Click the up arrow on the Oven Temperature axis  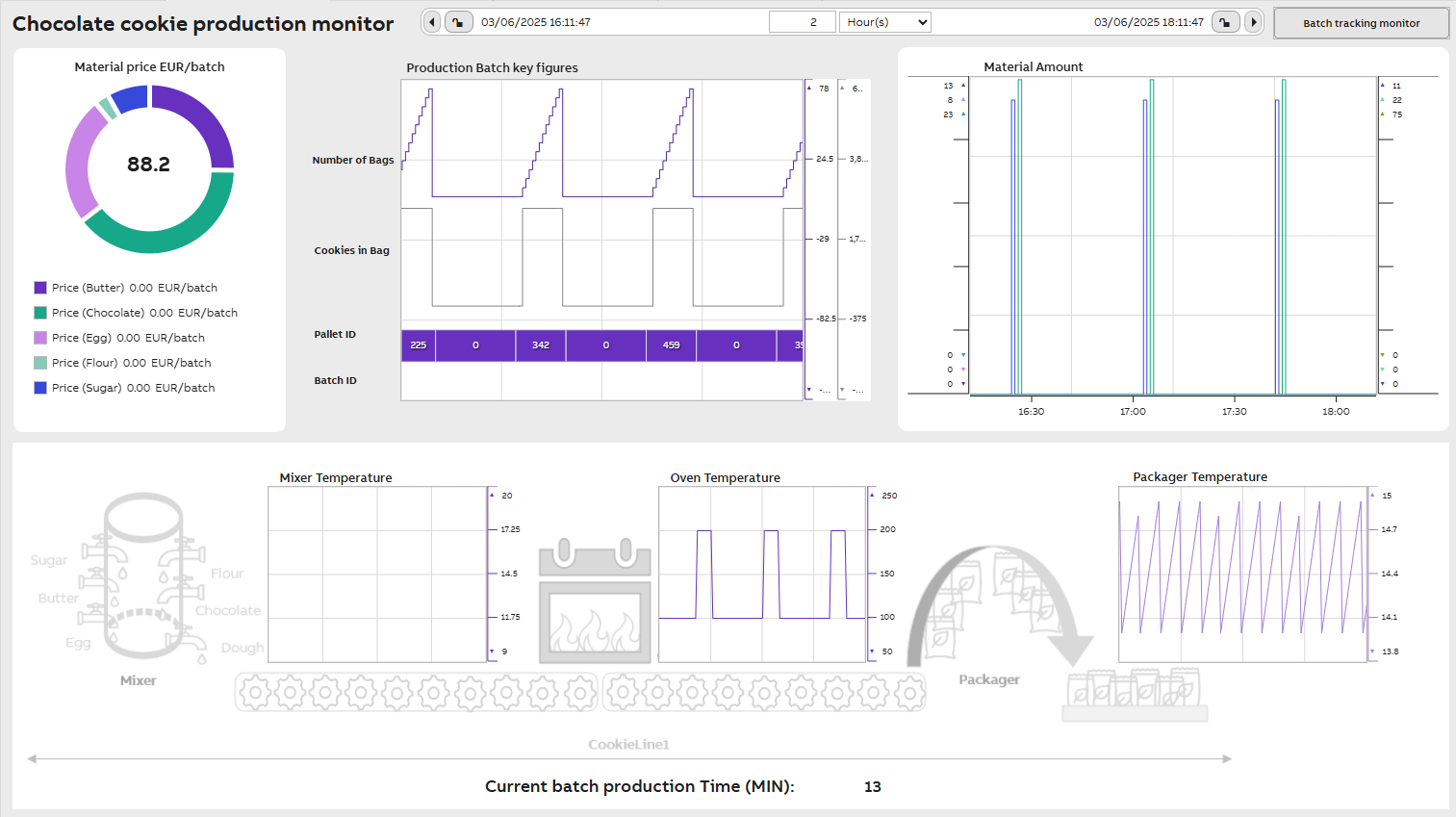click(872, 495)
